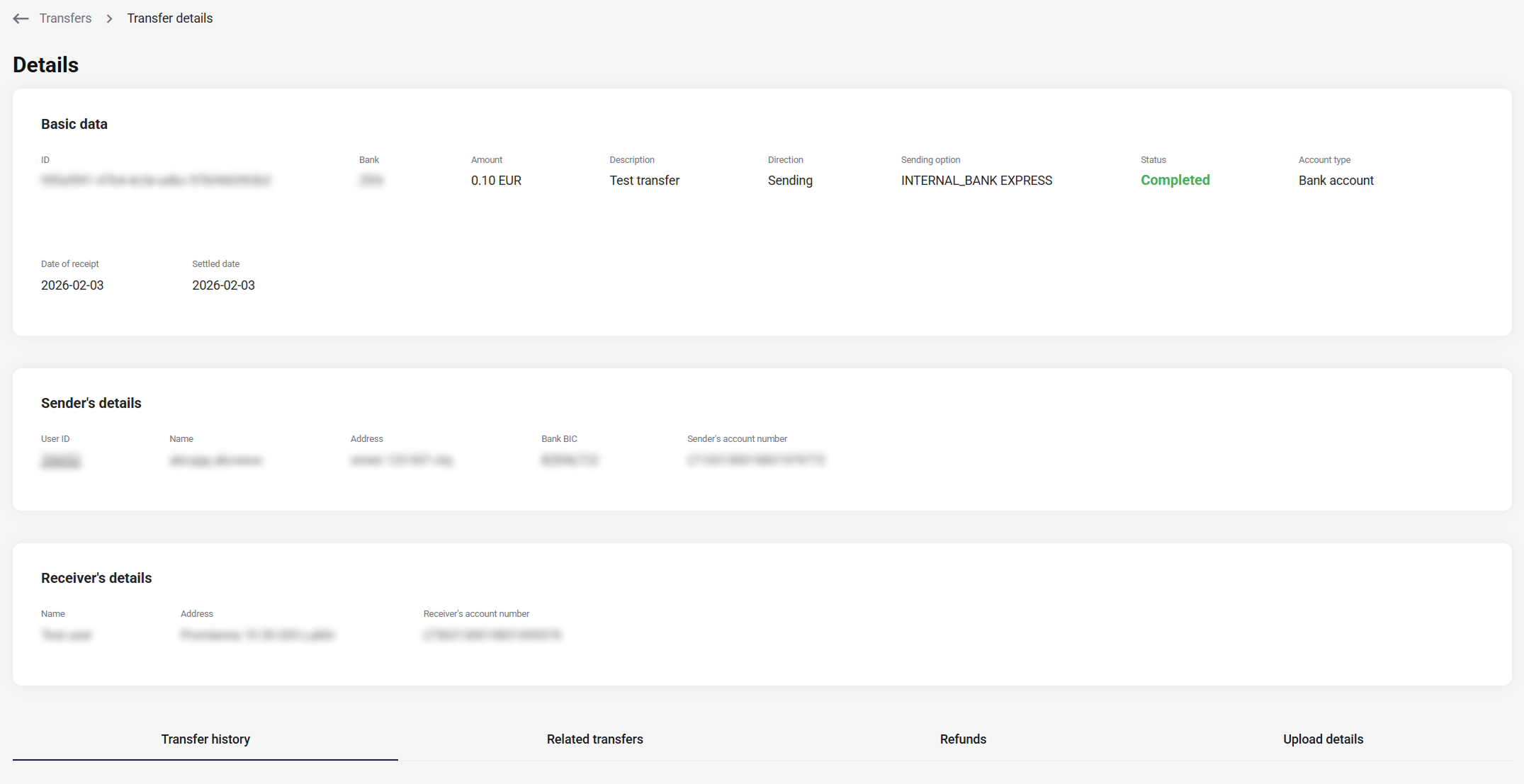Click the sender's account number value

click(x=756, y=460)
